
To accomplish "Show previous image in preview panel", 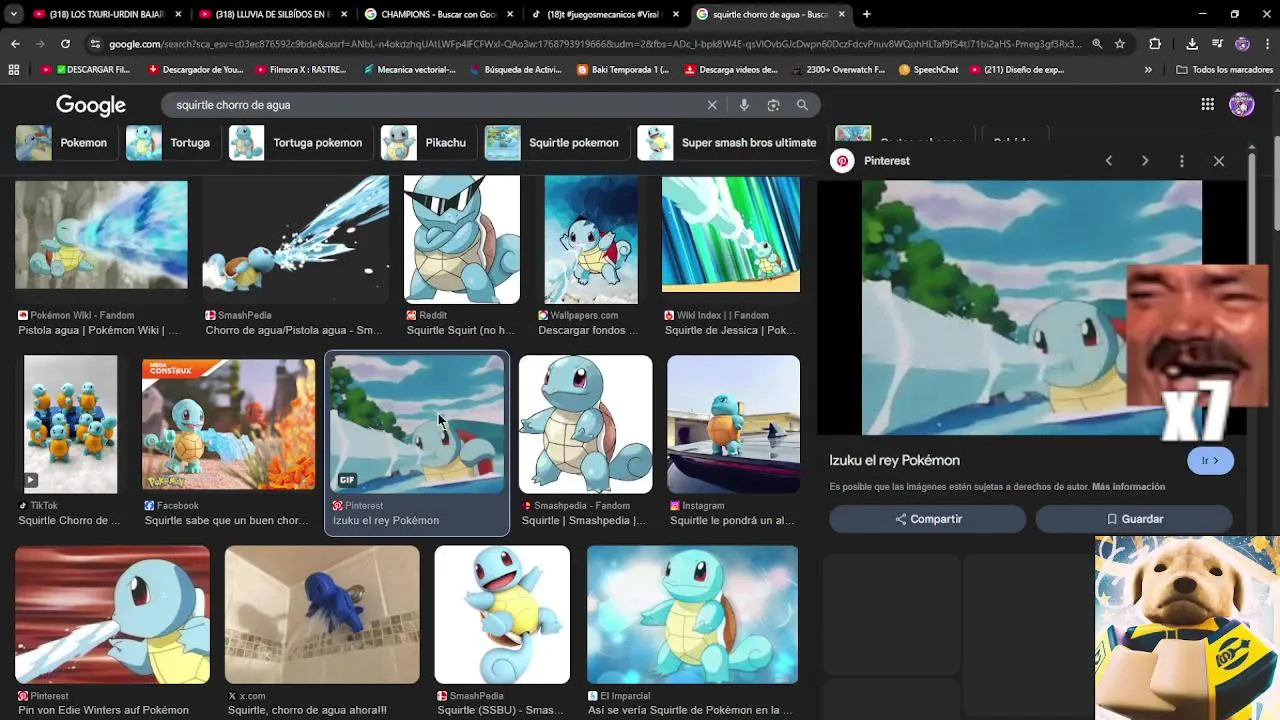I will 1108,161.
